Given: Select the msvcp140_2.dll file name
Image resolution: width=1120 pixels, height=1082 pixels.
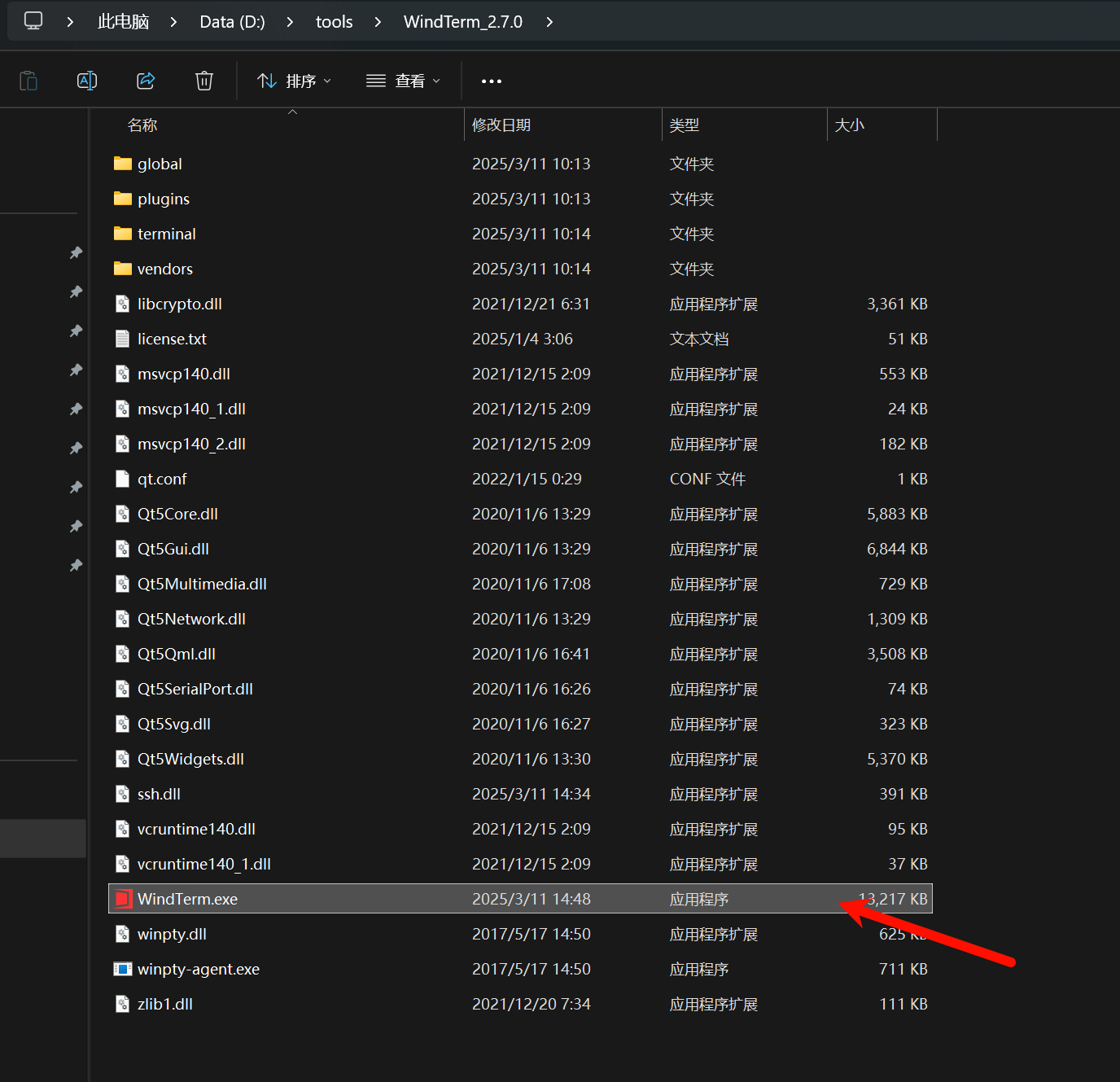Looking at the screenshot, I should point(191,444).
